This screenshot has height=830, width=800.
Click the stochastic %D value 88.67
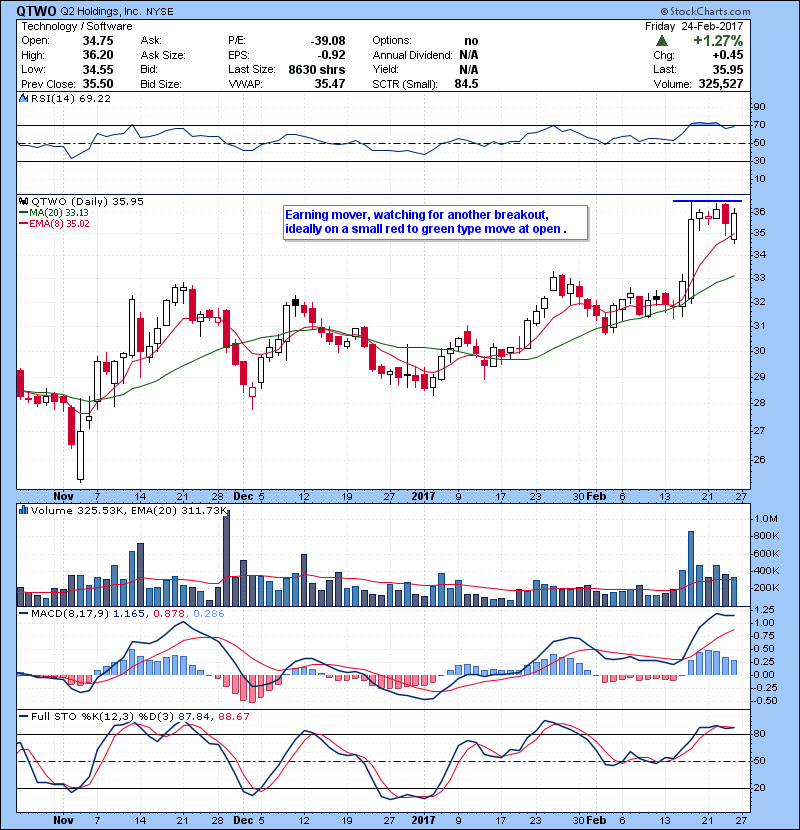tap(233, 716)
